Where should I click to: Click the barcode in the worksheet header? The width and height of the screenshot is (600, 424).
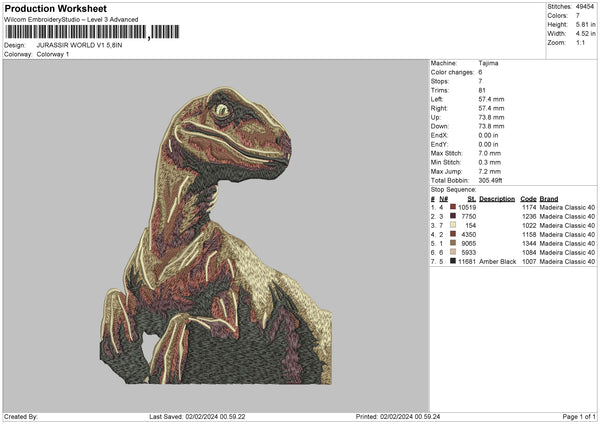point(92,32)
